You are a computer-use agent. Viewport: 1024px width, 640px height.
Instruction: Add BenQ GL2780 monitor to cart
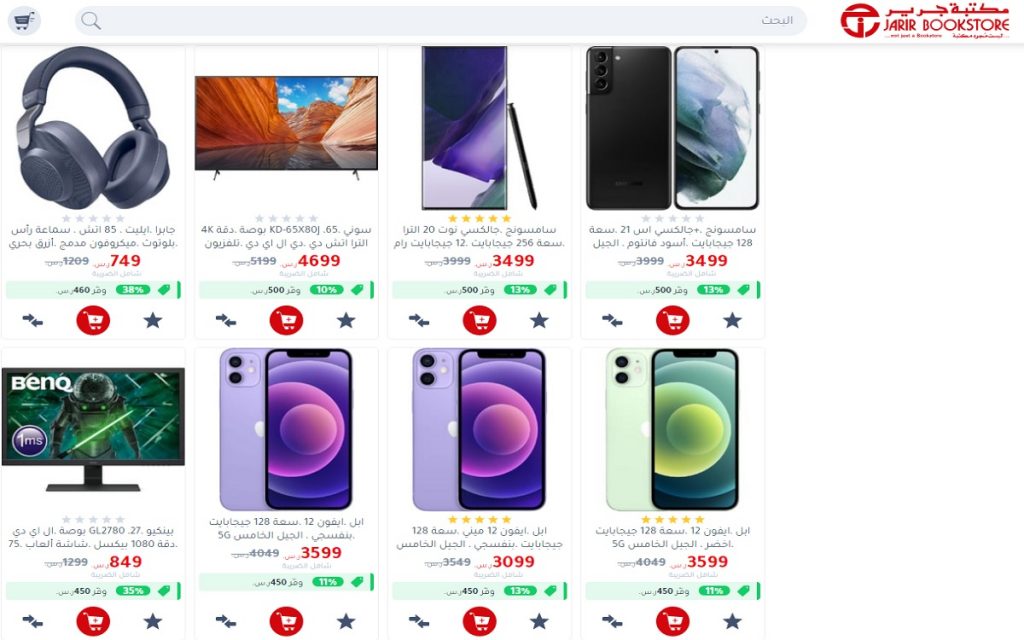coord(93,621)
